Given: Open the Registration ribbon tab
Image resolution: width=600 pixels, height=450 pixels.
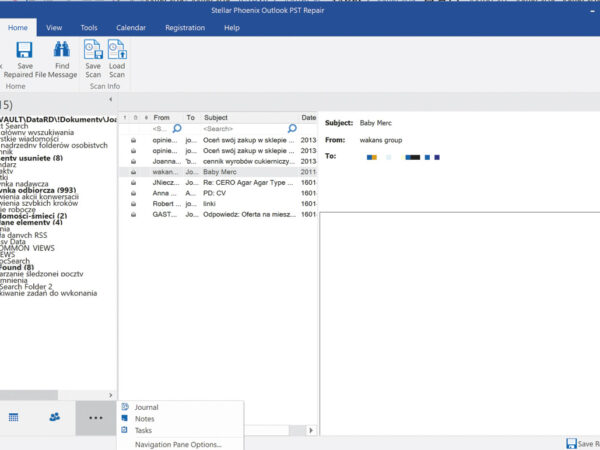Looking at the screenshot, I should 185,28.
